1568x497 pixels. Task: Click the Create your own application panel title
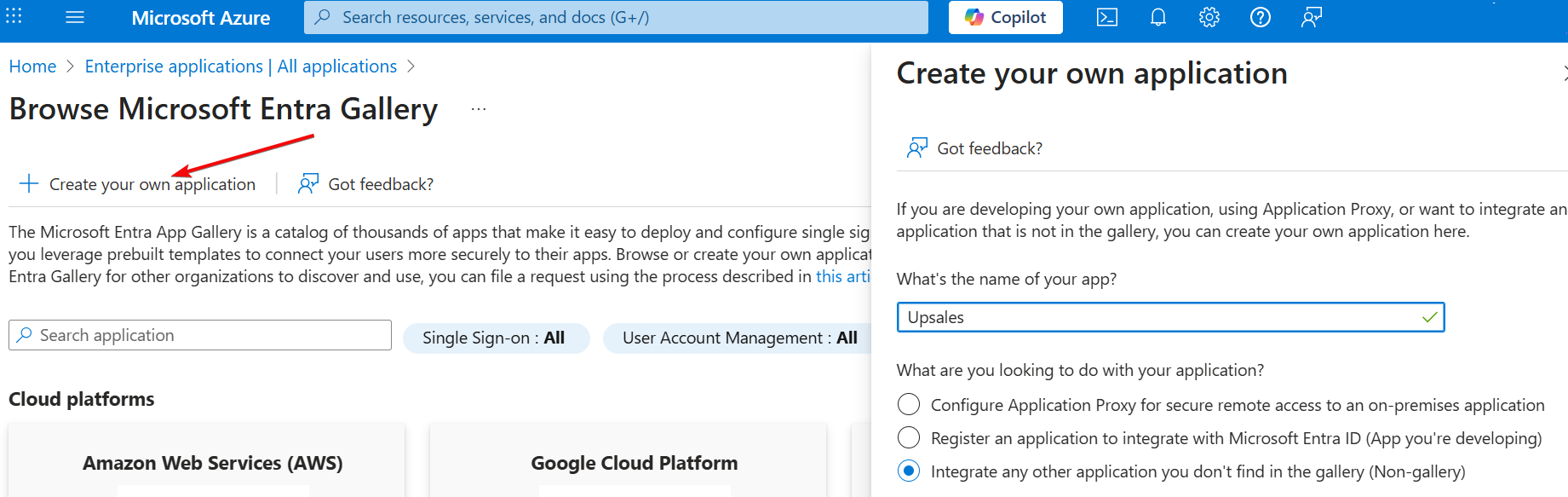1092,73
